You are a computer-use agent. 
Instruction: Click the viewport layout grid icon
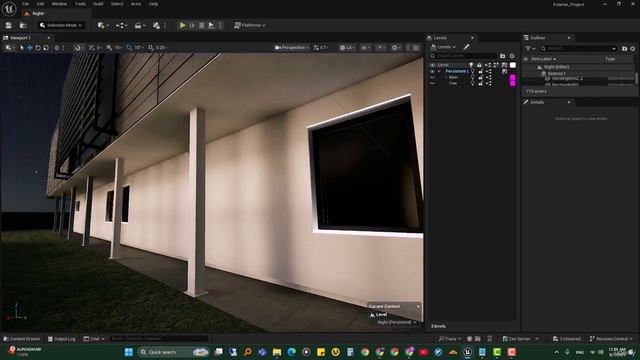tap(416, 48)
